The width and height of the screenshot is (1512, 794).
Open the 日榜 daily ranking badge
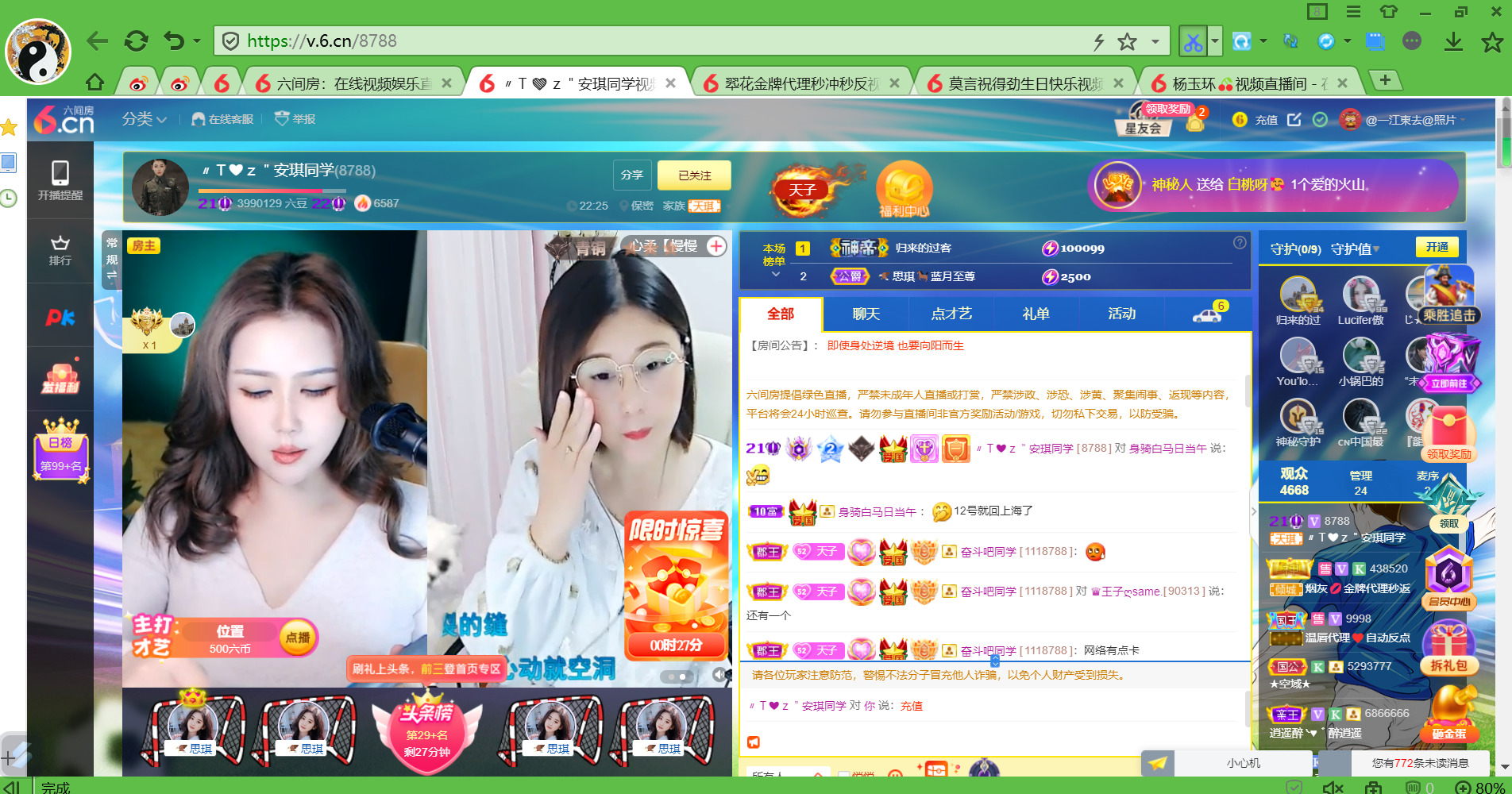(x=61, y=450)
